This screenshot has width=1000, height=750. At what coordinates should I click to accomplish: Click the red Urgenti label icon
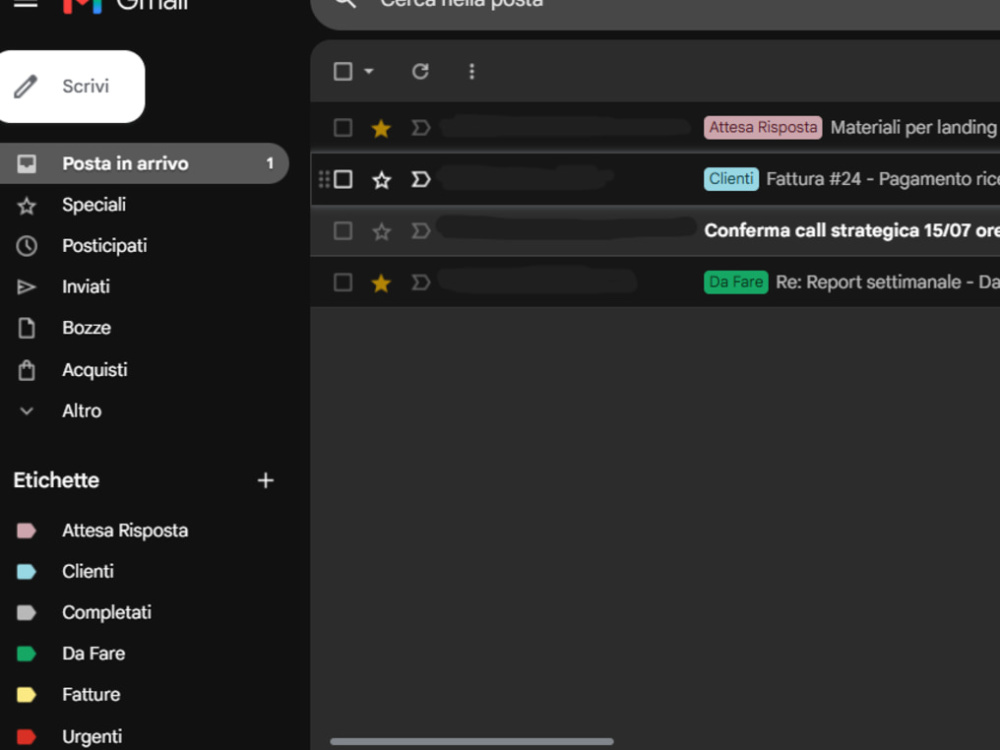[26, 737]
